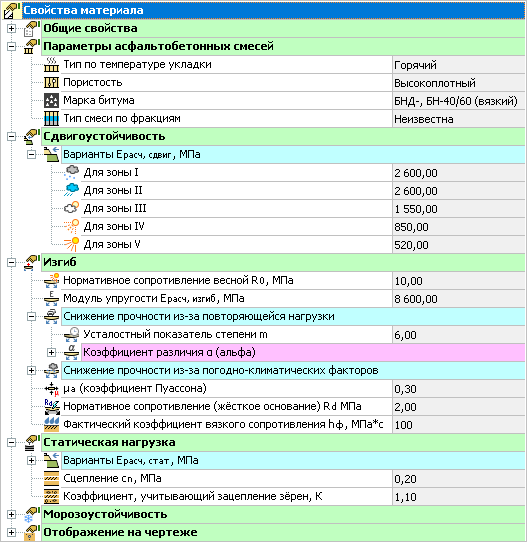Click the Изгиб section icon
Screen dimensions: 527x542
coord(32,262)
